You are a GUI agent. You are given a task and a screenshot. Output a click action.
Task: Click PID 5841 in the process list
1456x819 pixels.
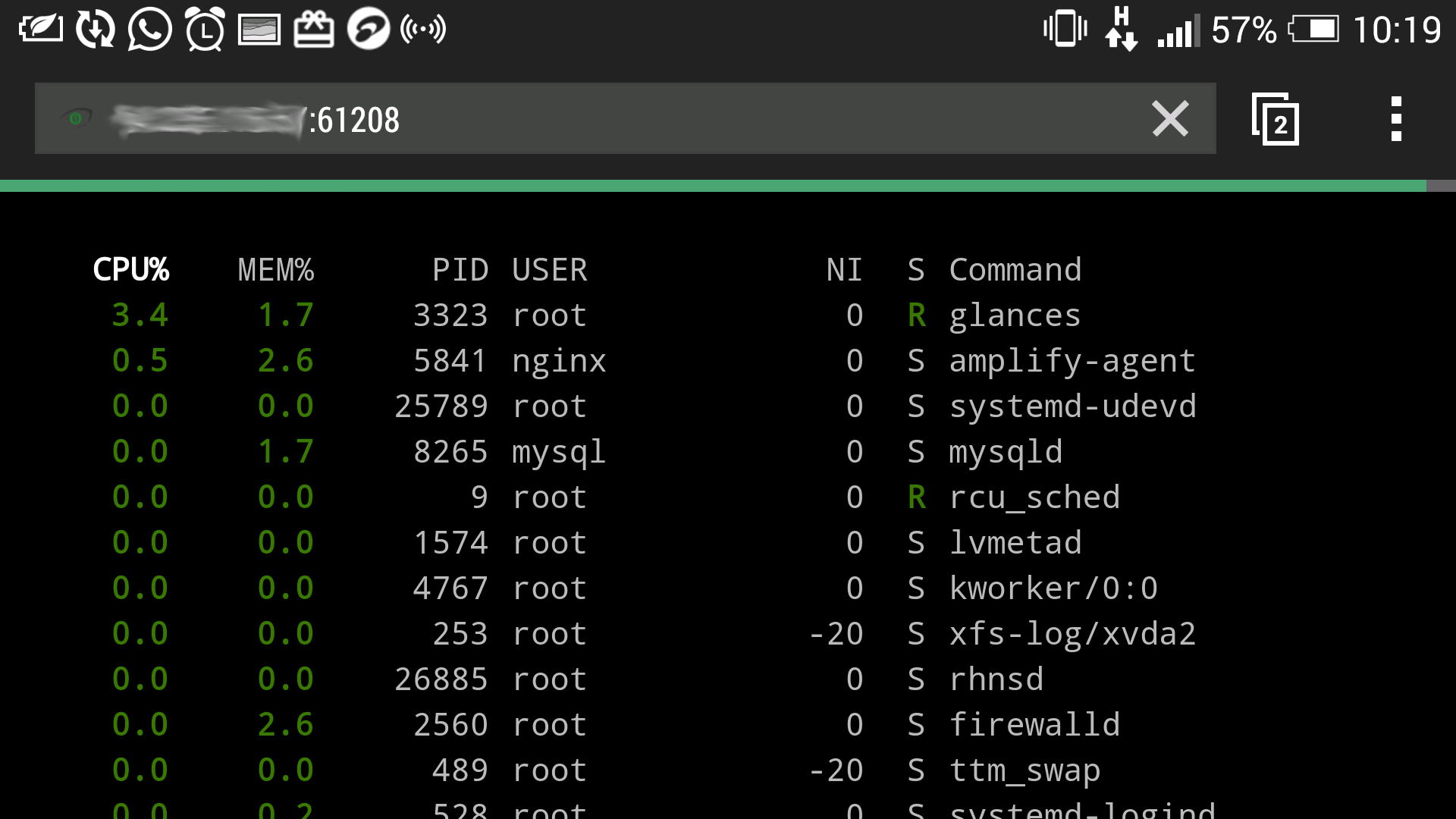(x=450, y=361)
